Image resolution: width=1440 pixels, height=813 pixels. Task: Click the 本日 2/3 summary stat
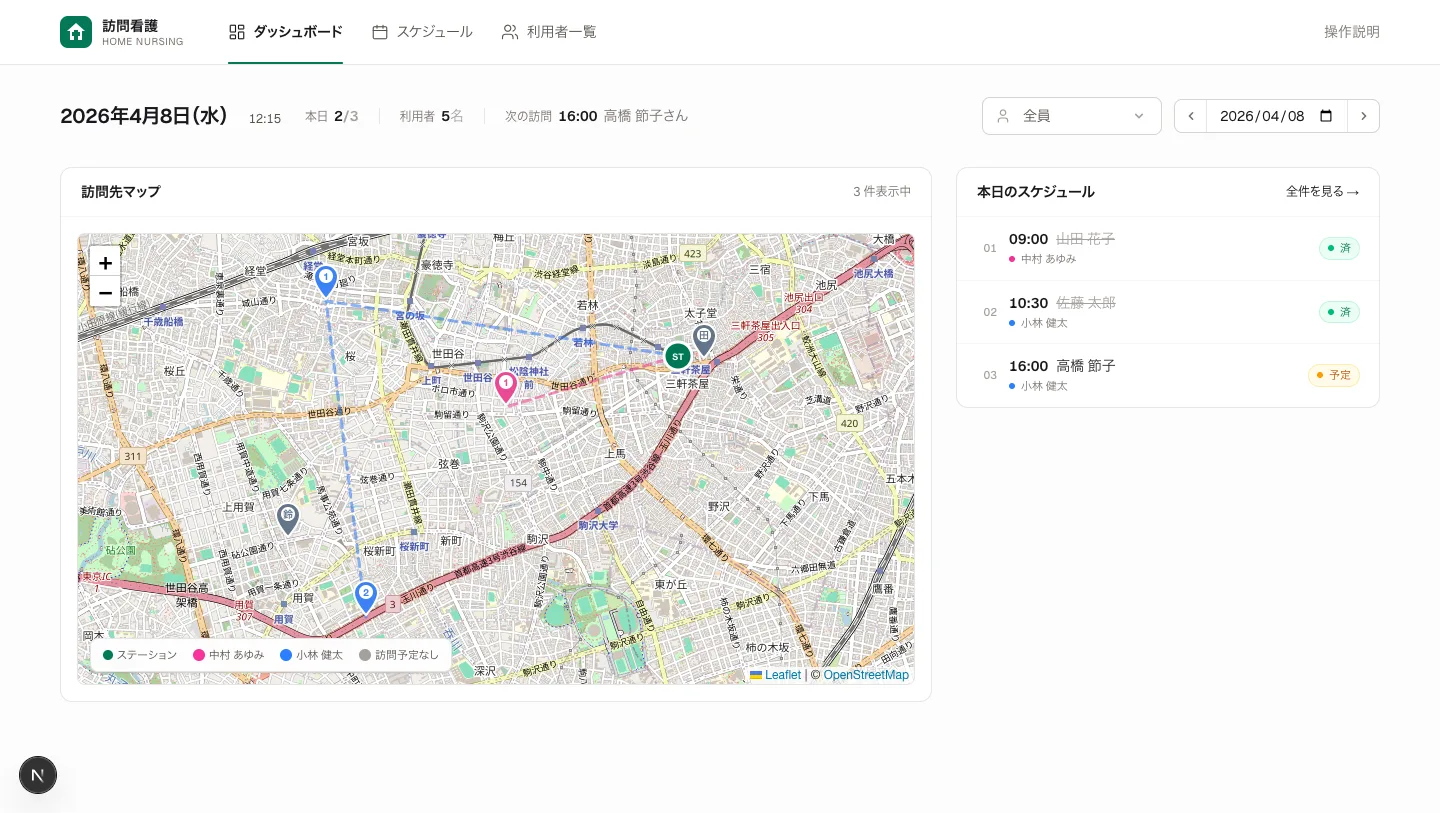click(332, 116)
